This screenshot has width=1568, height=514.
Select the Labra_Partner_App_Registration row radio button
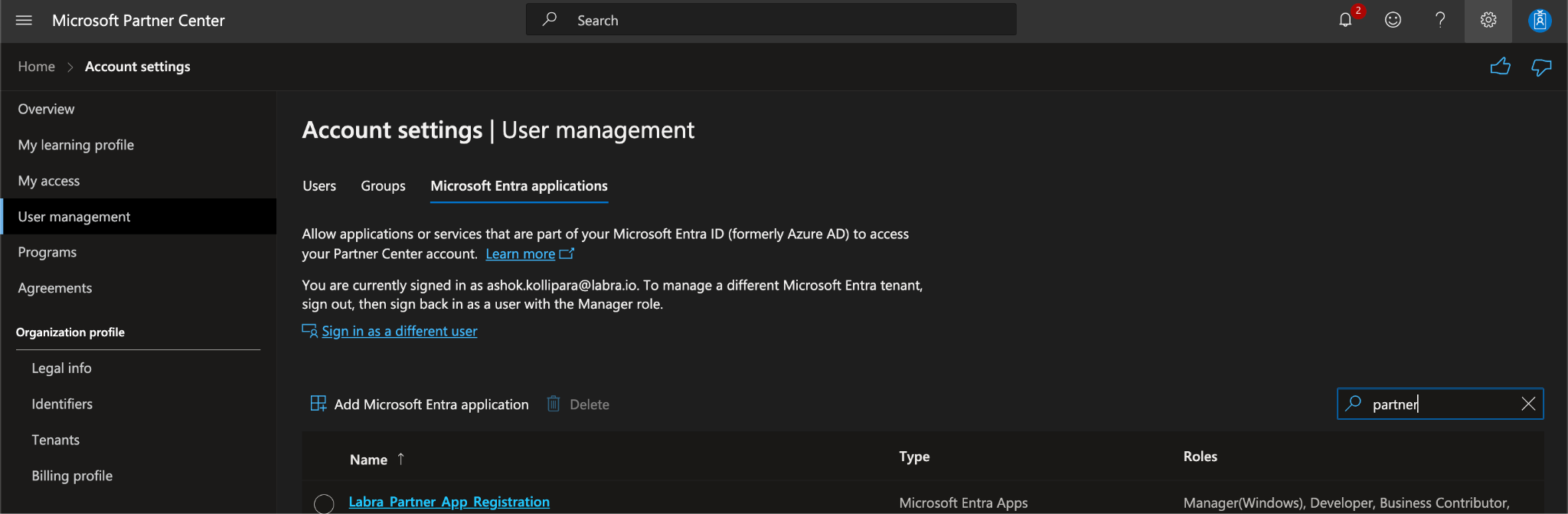324,503
